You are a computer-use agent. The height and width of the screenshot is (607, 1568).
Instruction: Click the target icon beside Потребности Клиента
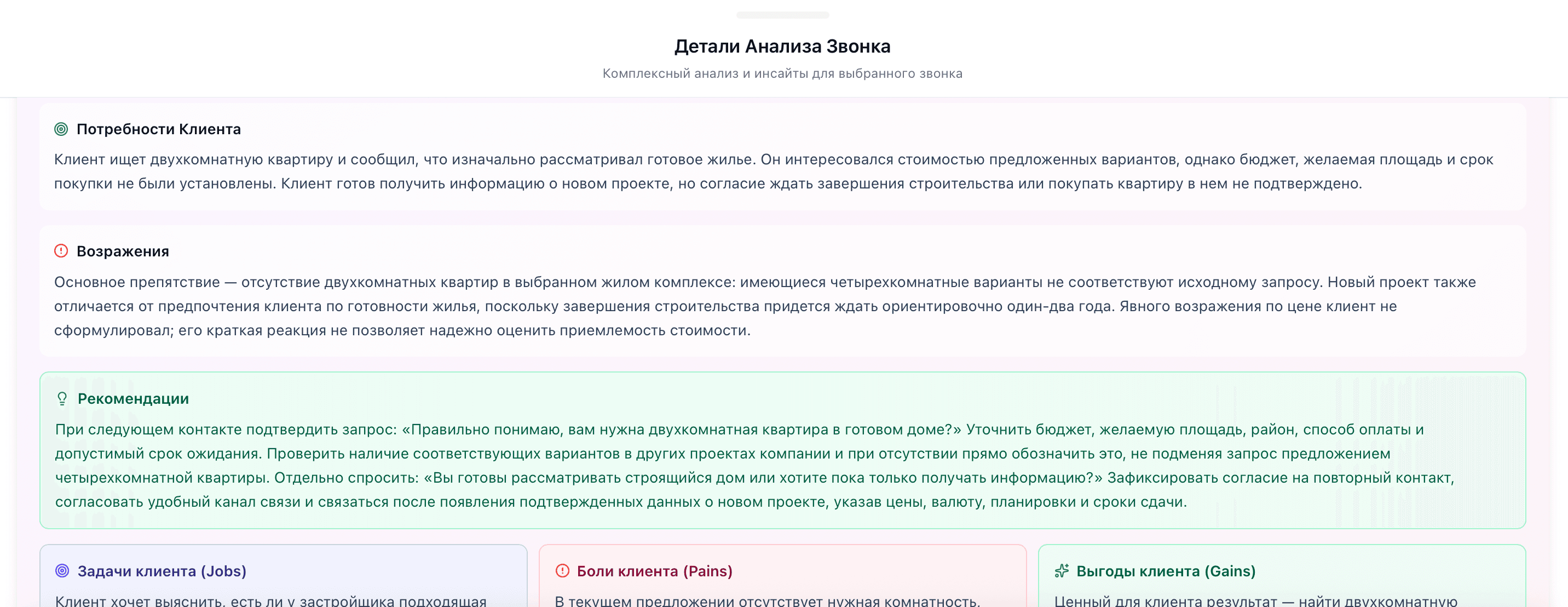point(61,129)
